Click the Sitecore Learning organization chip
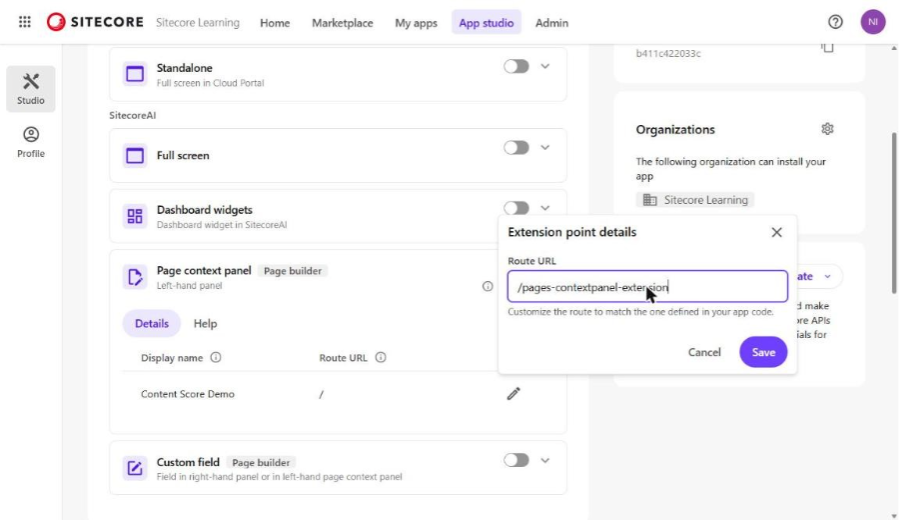 695,200
